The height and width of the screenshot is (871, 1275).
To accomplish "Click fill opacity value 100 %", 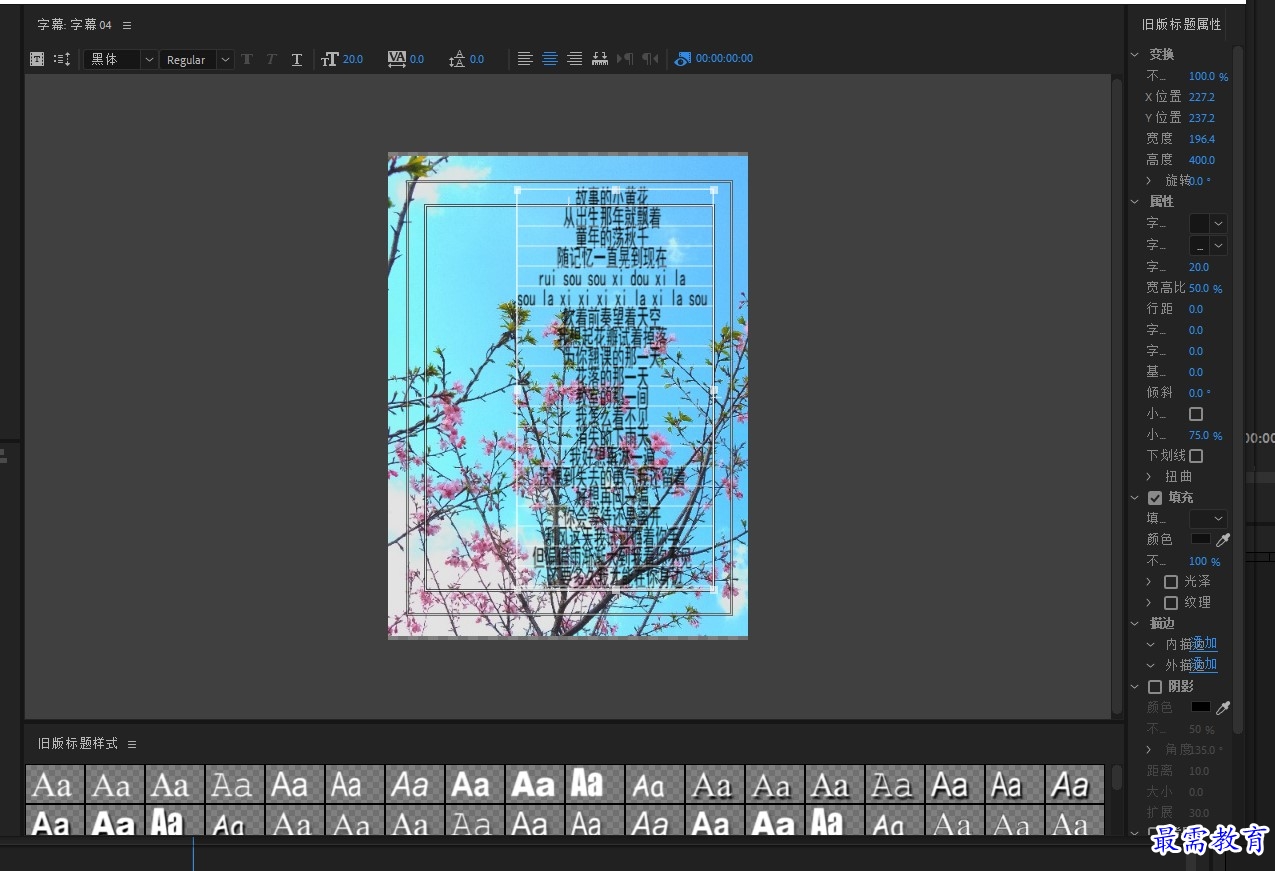I will [x=1205, y=561].
